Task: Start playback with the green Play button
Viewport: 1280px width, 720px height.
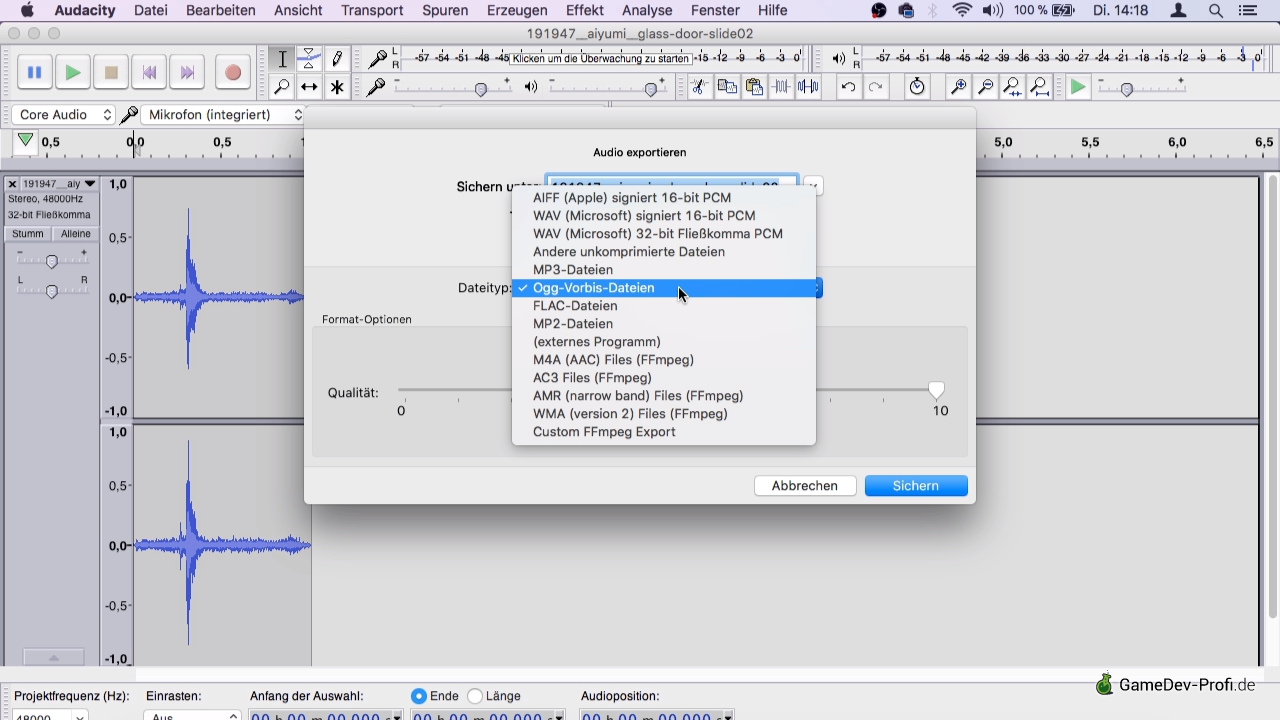Action: [x=72, y=72]
